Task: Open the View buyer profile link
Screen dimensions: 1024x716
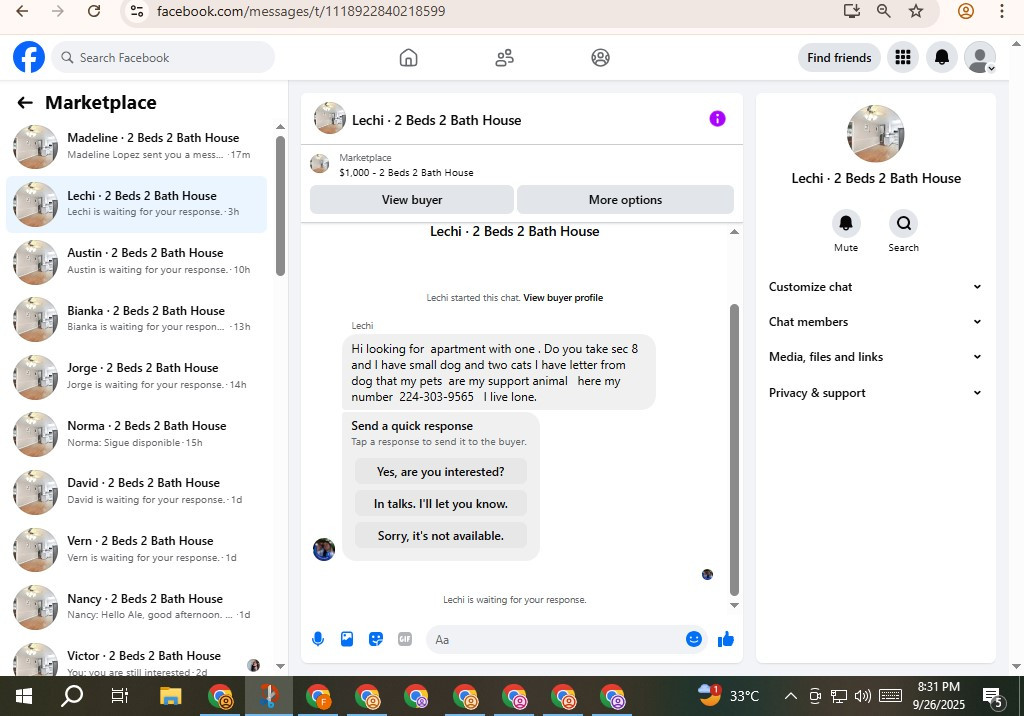Action: pyautogui.click(x=563, y=298)
